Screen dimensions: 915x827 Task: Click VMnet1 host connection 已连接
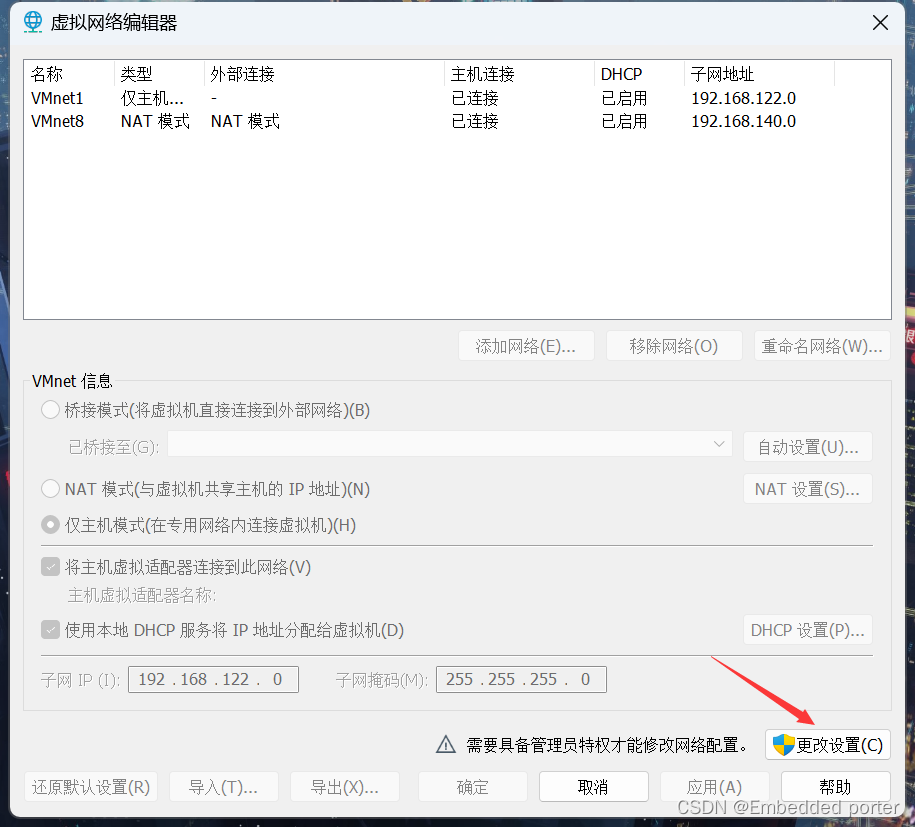[475, 98]
